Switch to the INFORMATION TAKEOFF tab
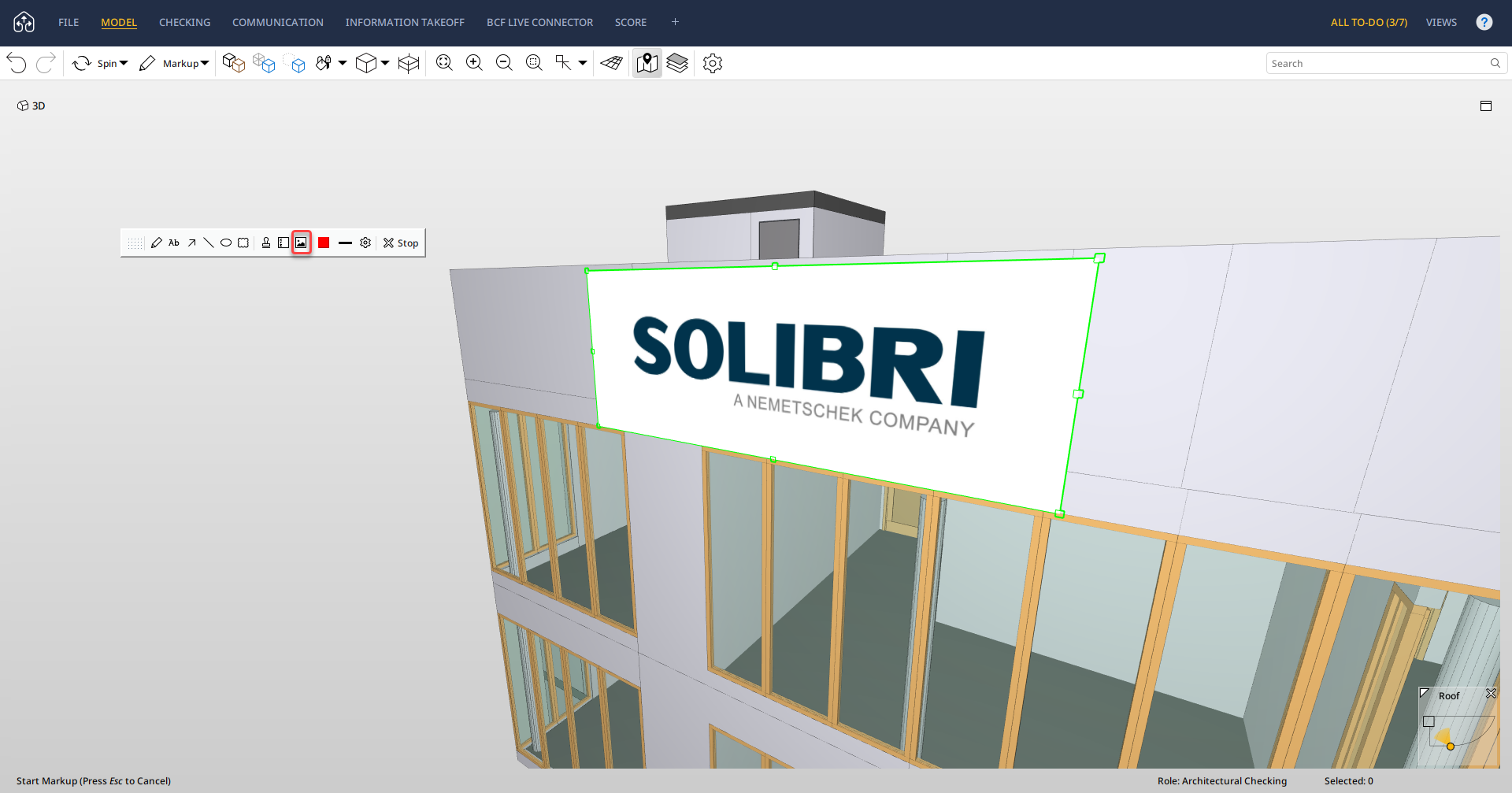Viewport: 1512px width, 793px height. [405, 22]
